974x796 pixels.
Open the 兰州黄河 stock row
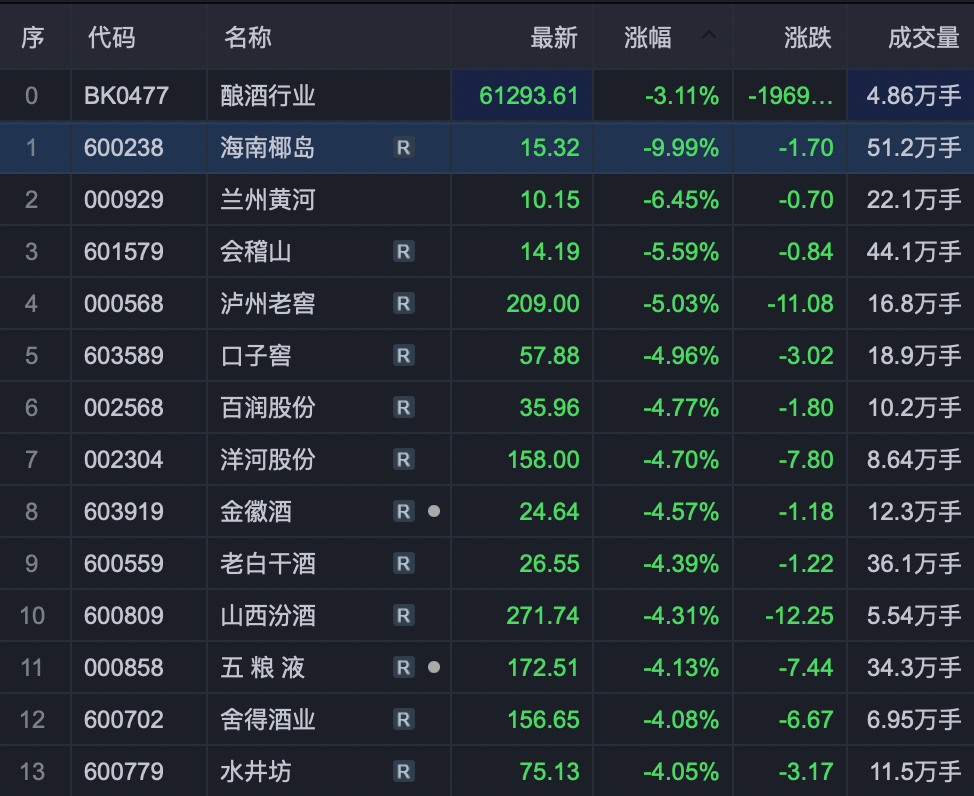pyautogui.click(x=268, y=200)
